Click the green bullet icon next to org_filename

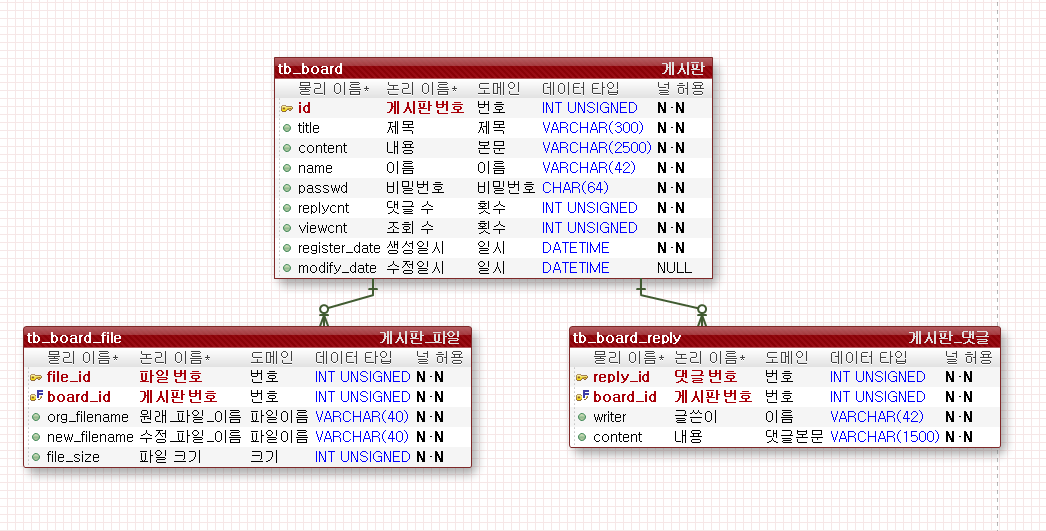tap(36, 417)
